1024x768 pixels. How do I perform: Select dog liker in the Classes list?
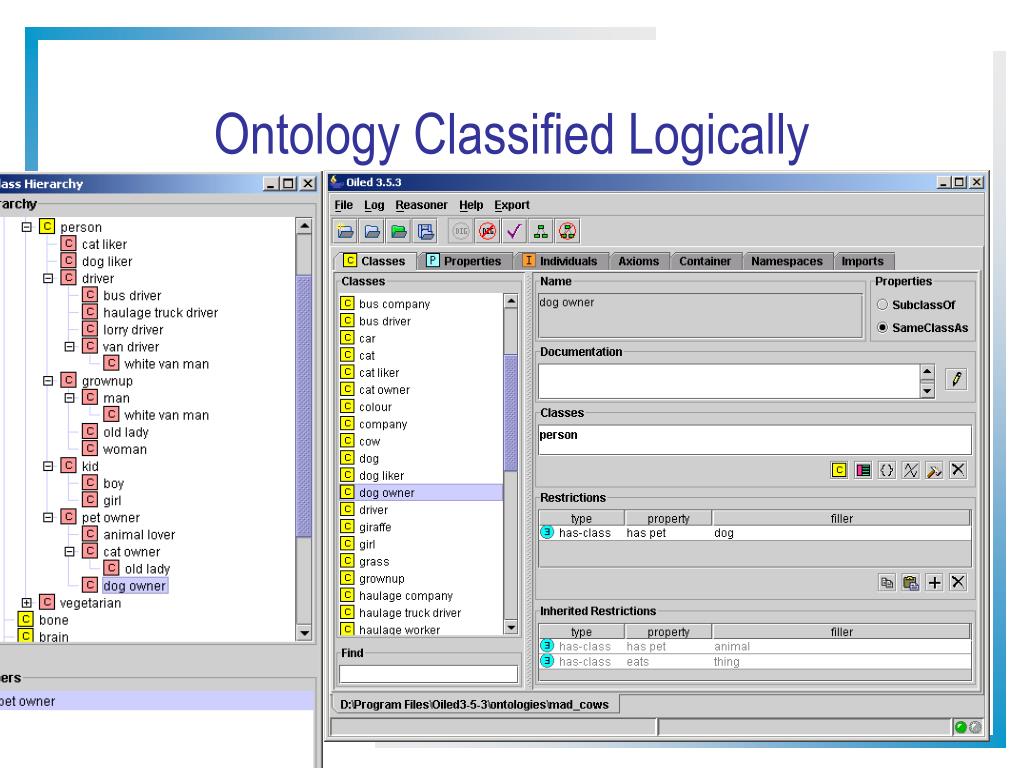coord(381,475)
